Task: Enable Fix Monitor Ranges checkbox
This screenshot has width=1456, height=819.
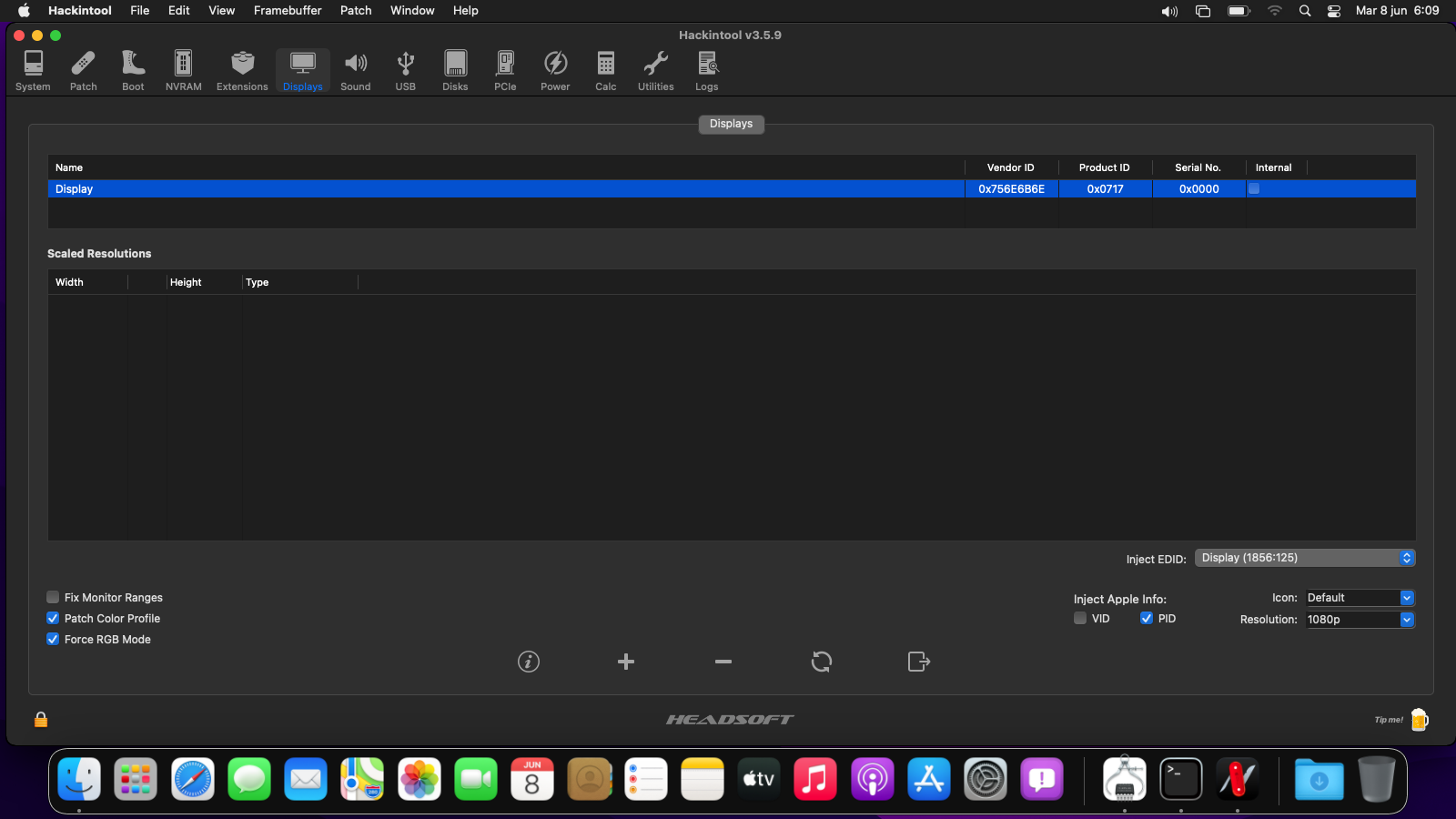Action: pyautogui.click(x=53, y=598)
